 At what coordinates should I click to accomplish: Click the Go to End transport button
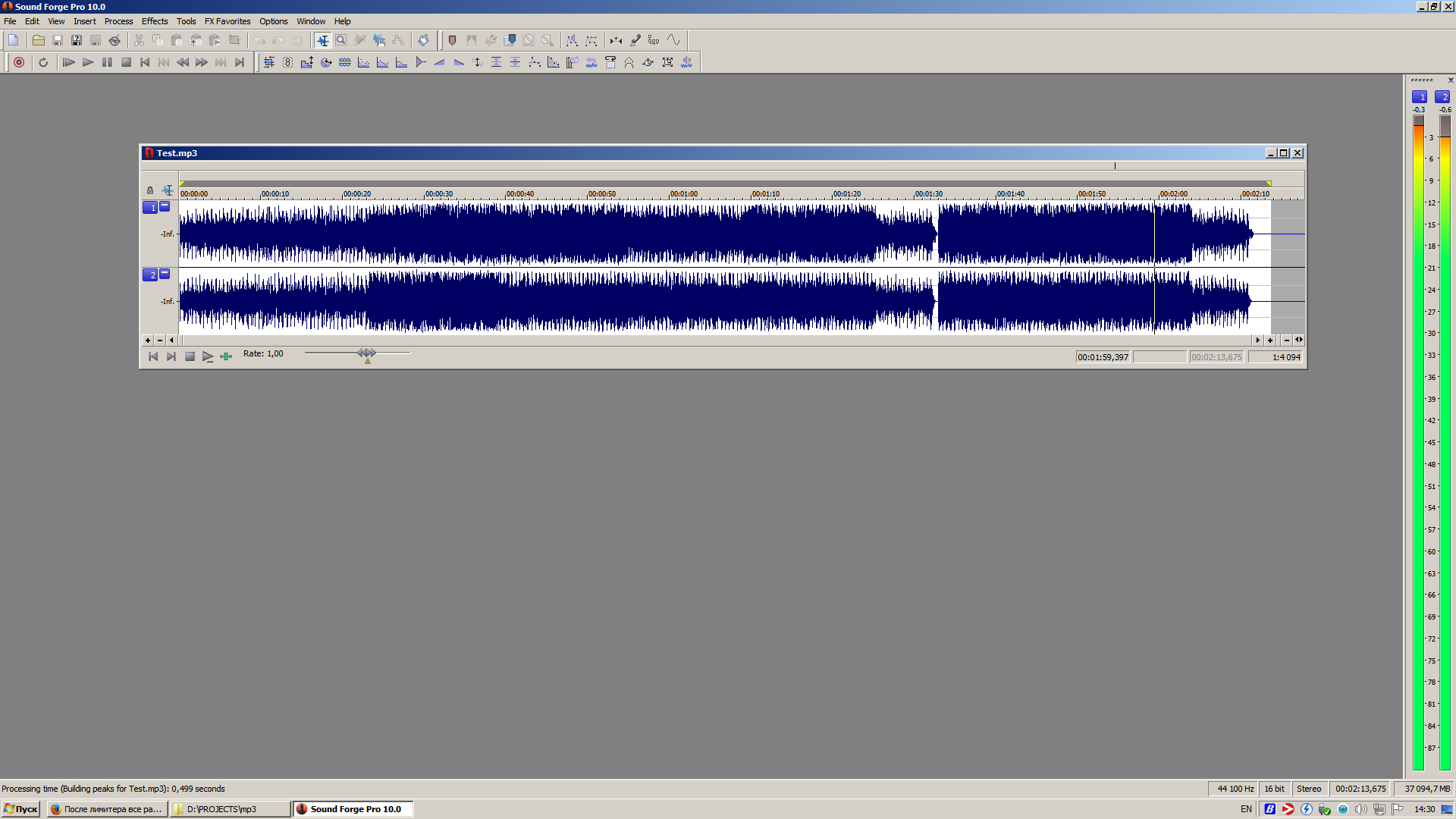tap(240, 62)
